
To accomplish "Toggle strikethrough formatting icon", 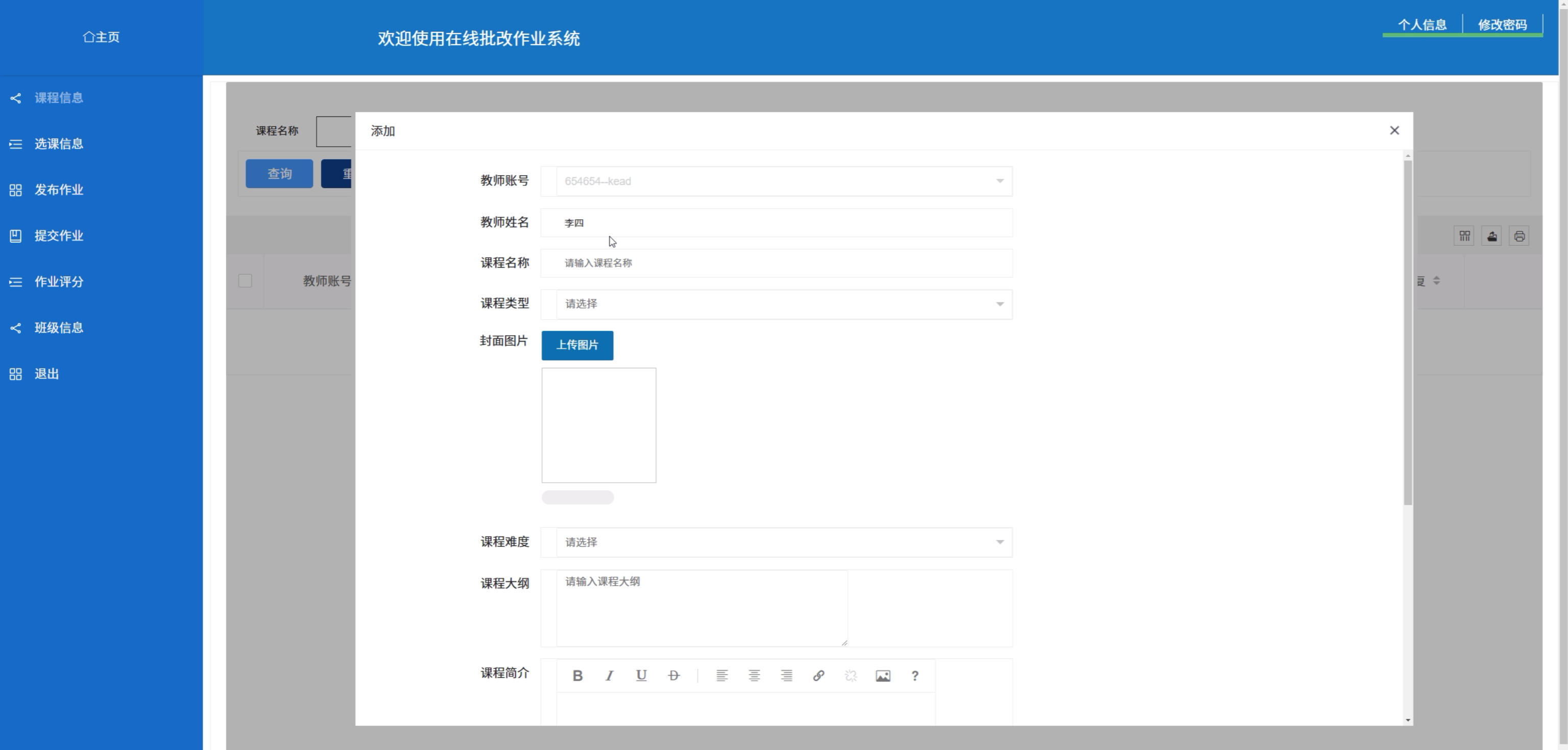I will tap(673, 675).
